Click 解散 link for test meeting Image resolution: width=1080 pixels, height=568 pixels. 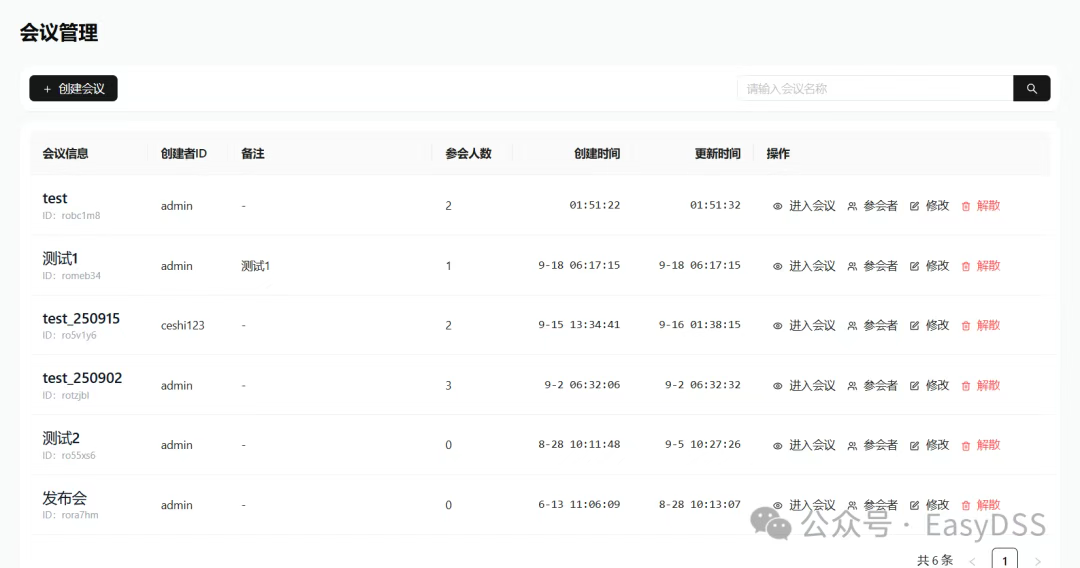coord(988,206)
